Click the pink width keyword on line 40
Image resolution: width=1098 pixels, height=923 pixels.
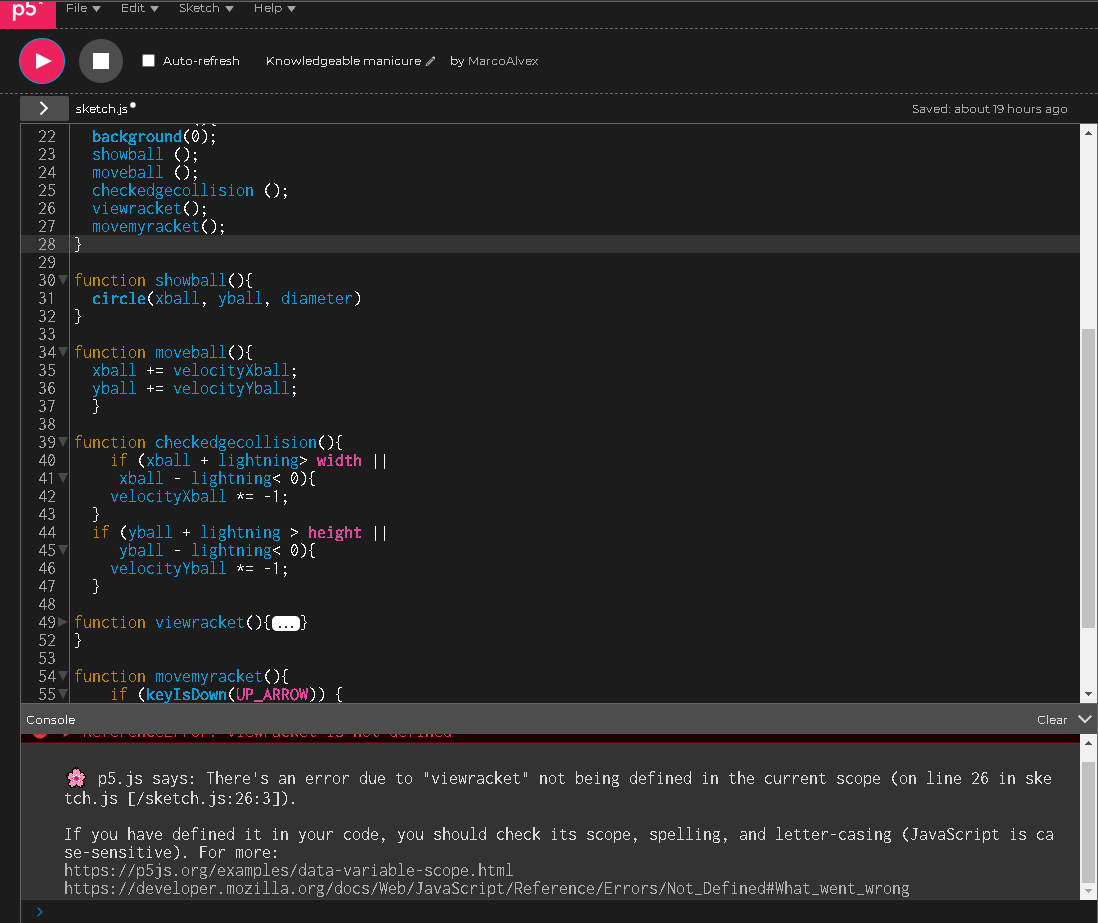pyautogui.click(x=339, y=461)
